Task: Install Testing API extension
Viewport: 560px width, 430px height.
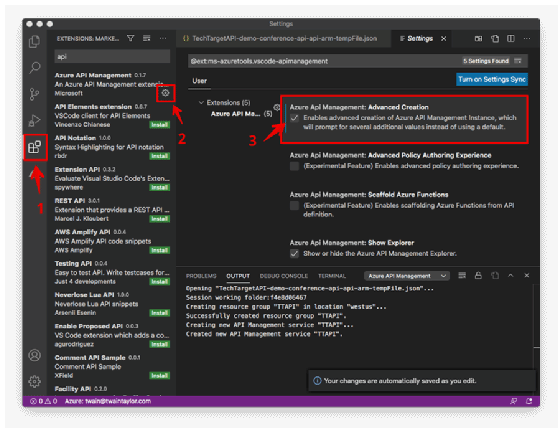Action: pyautogui.click(x=159, y=282)
